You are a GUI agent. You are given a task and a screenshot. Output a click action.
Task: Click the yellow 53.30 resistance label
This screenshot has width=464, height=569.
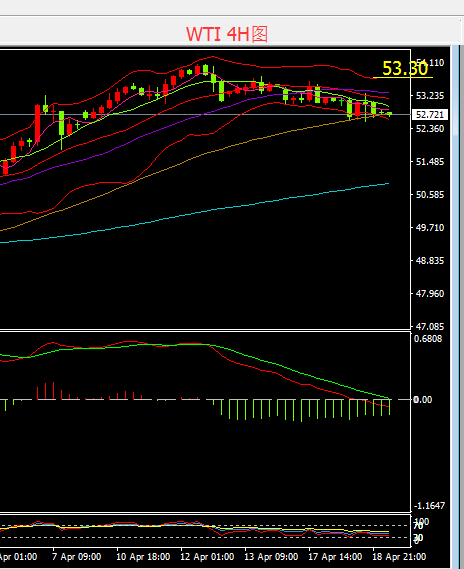(x=405, y=68)
